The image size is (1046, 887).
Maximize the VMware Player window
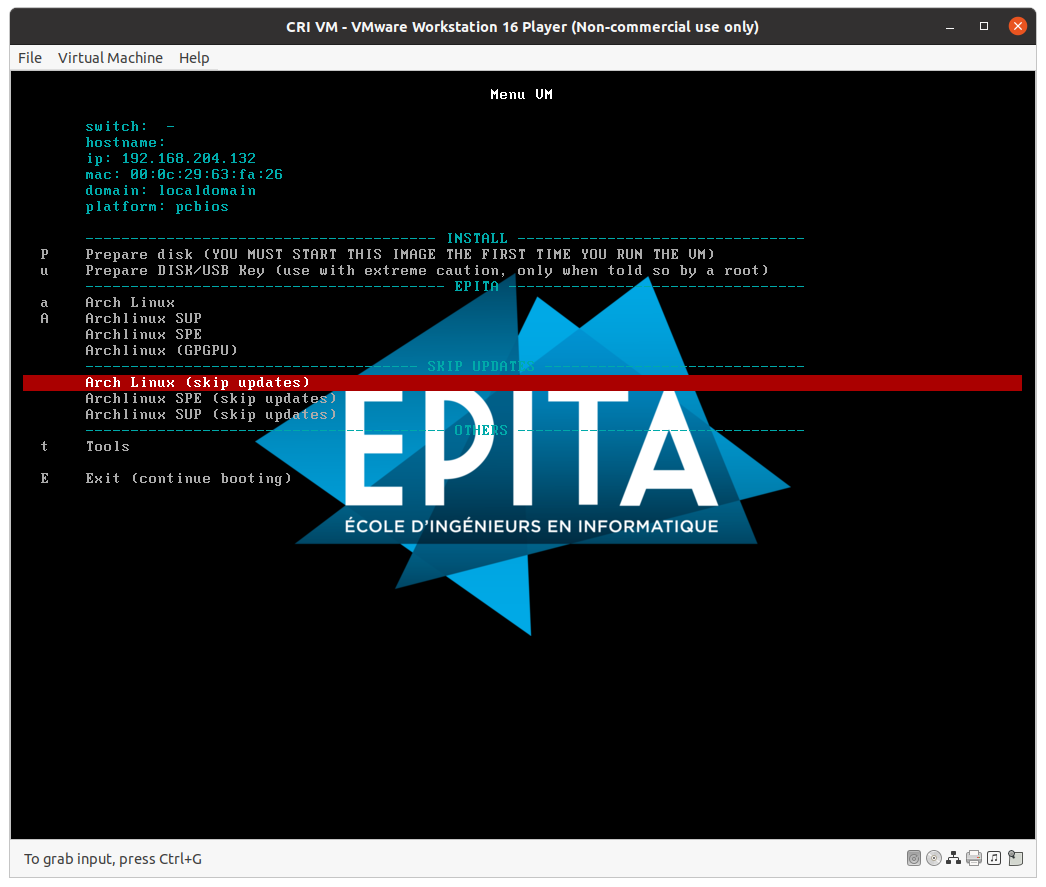coord(984,27)
